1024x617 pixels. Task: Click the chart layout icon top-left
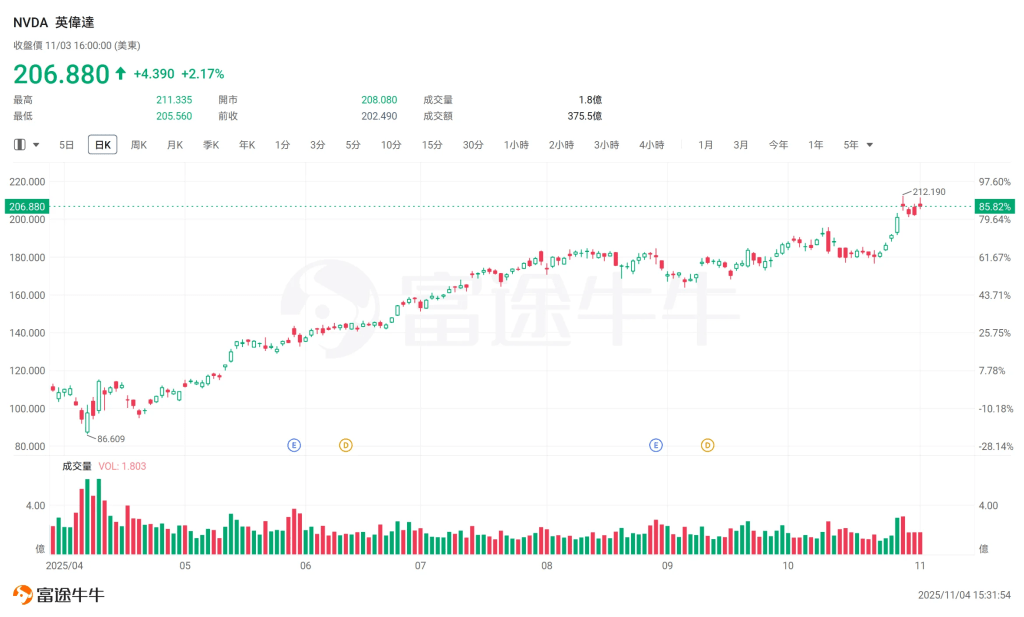pos(18,144)
